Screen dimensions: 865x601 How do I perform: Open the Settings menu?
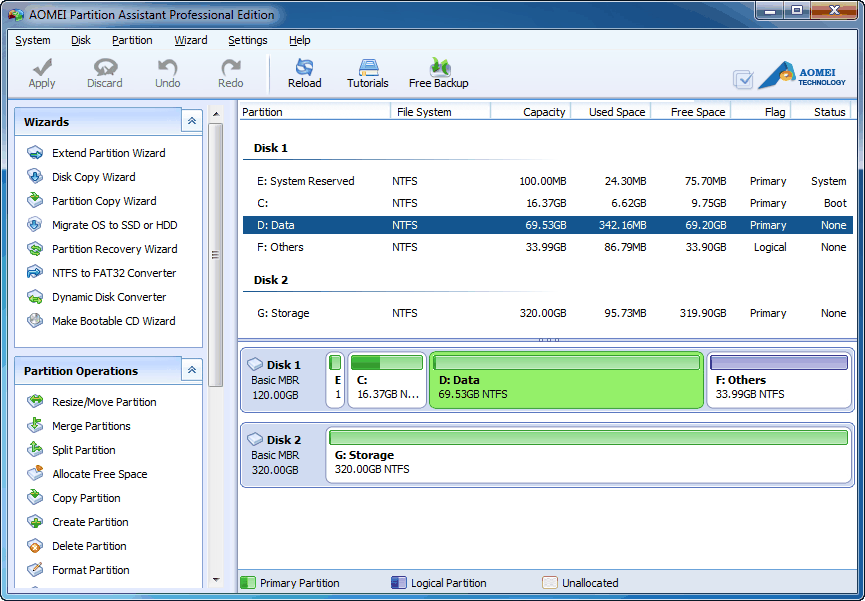click(x=247, y=40)
